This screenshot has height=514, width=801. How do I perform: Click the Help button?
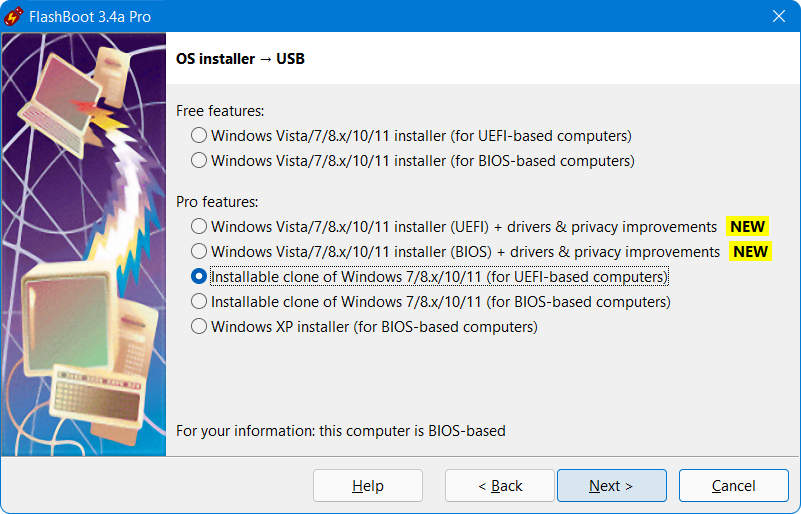(x=367, y=486)
